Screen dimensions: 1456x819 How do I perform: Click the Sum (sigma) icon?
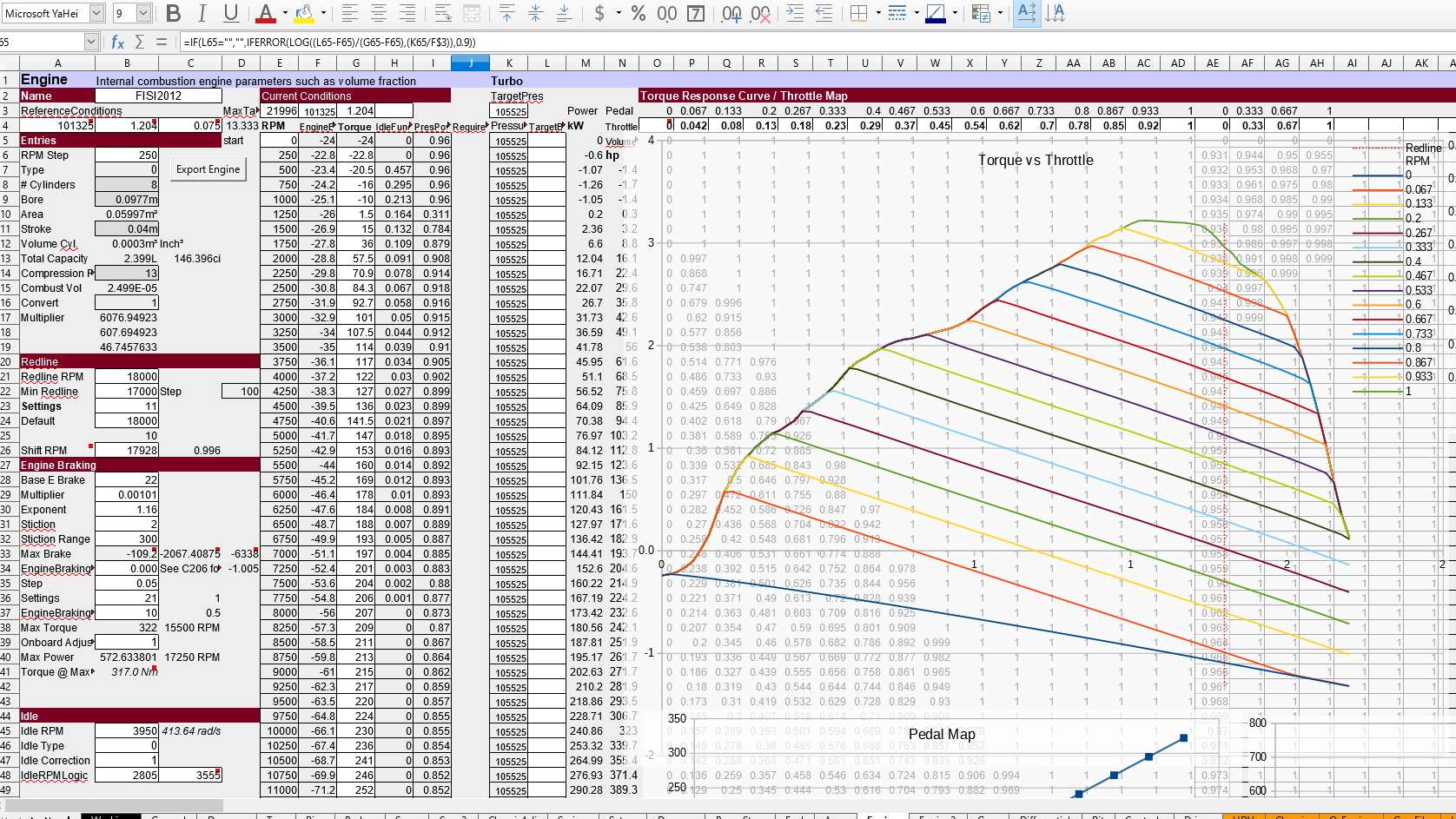tap(139, 42)
